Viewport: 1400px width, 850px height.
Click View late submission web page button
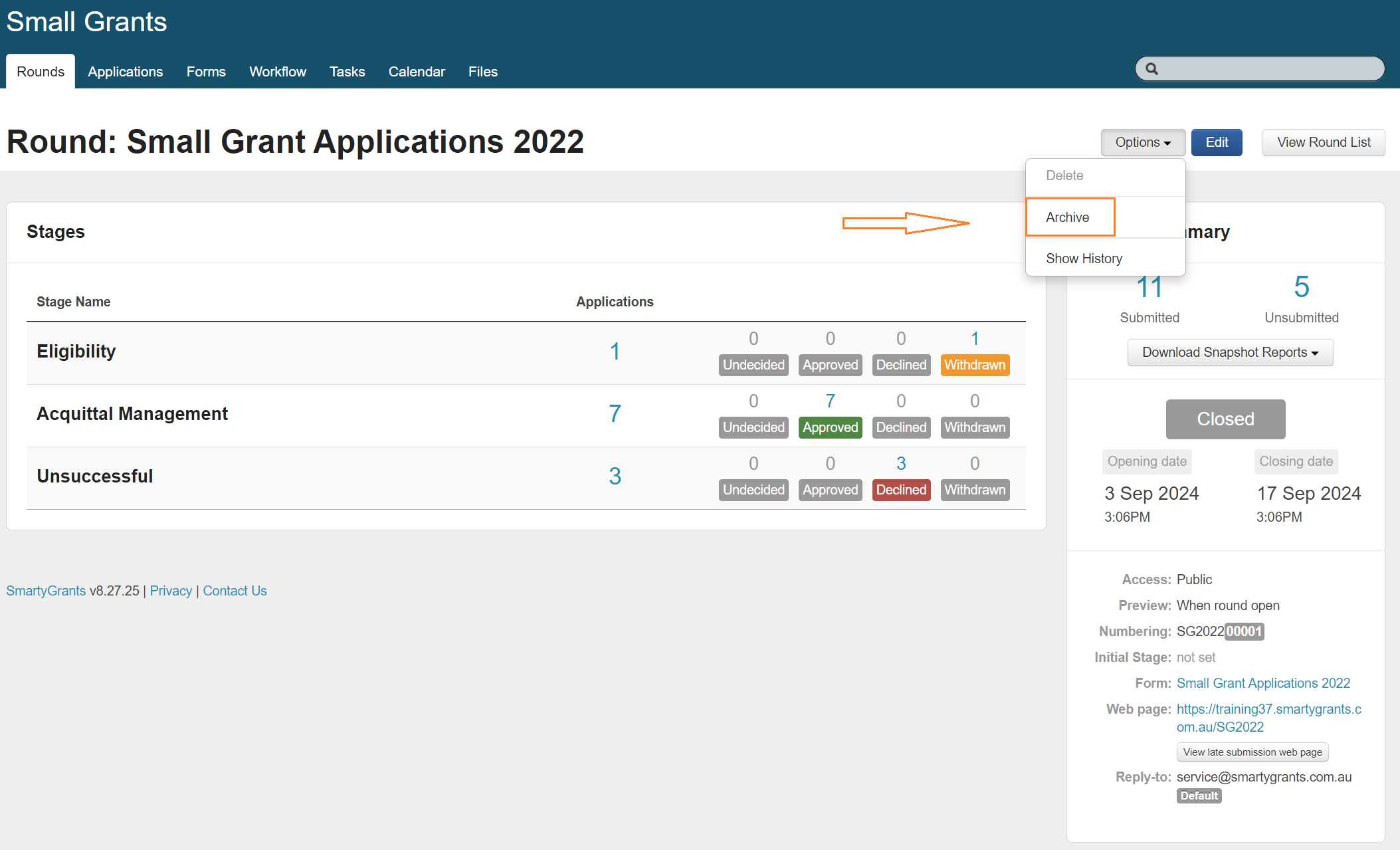point(1252,752)
